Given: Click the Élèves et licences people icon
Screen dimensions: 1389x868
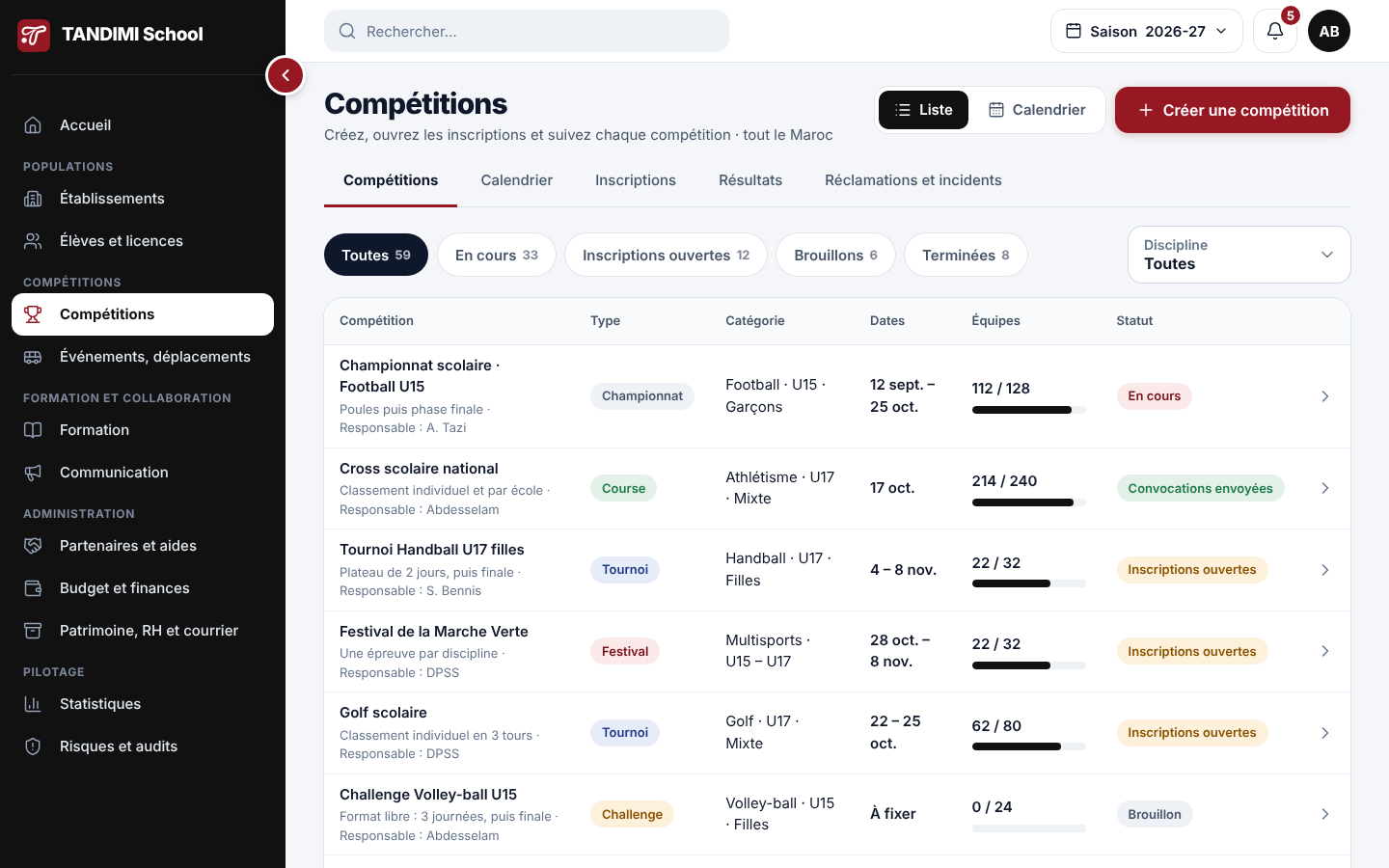Looking at the screenshot, I should (33, 241).
